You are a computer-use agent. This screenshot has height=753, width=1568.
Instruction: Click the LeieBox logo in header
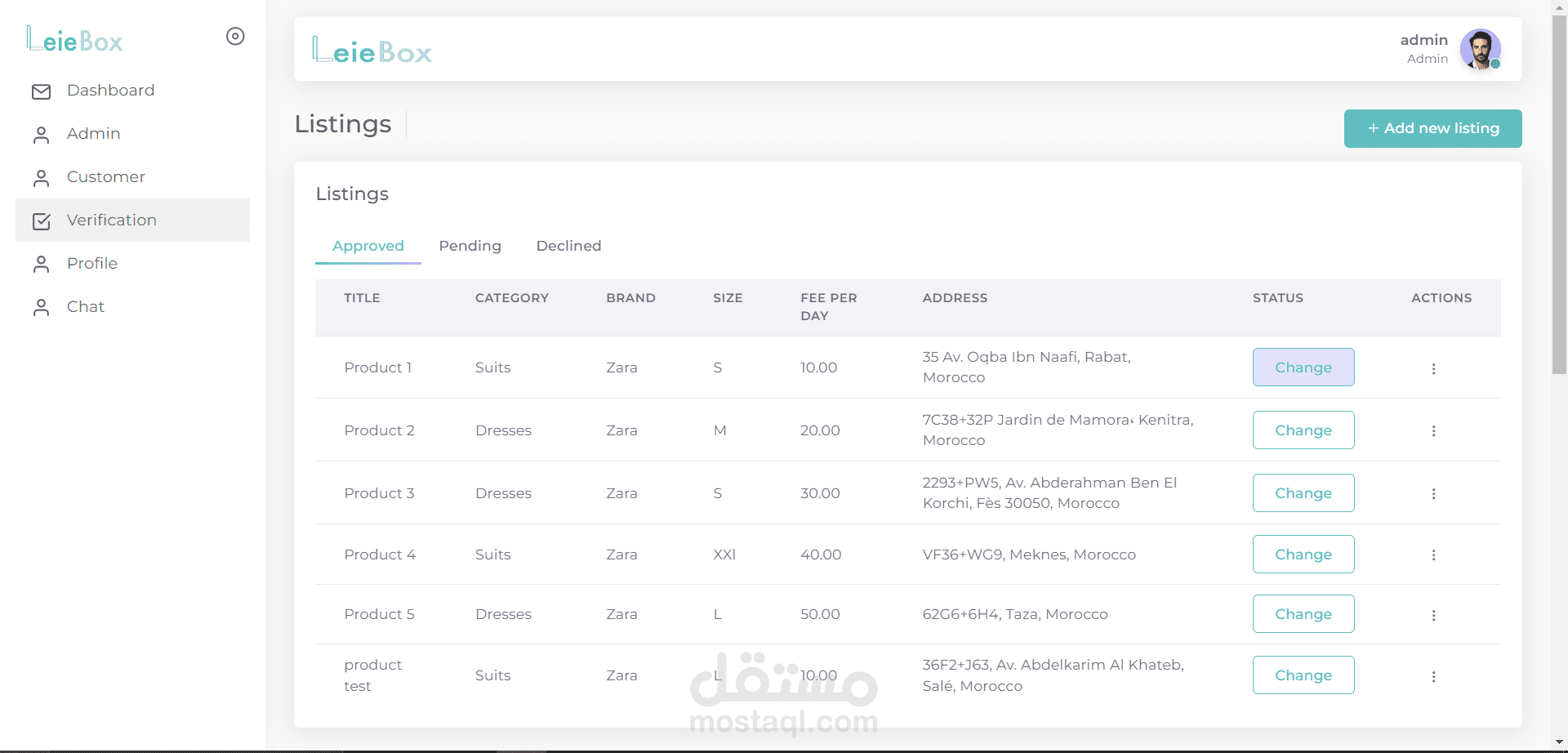[372, 51]
